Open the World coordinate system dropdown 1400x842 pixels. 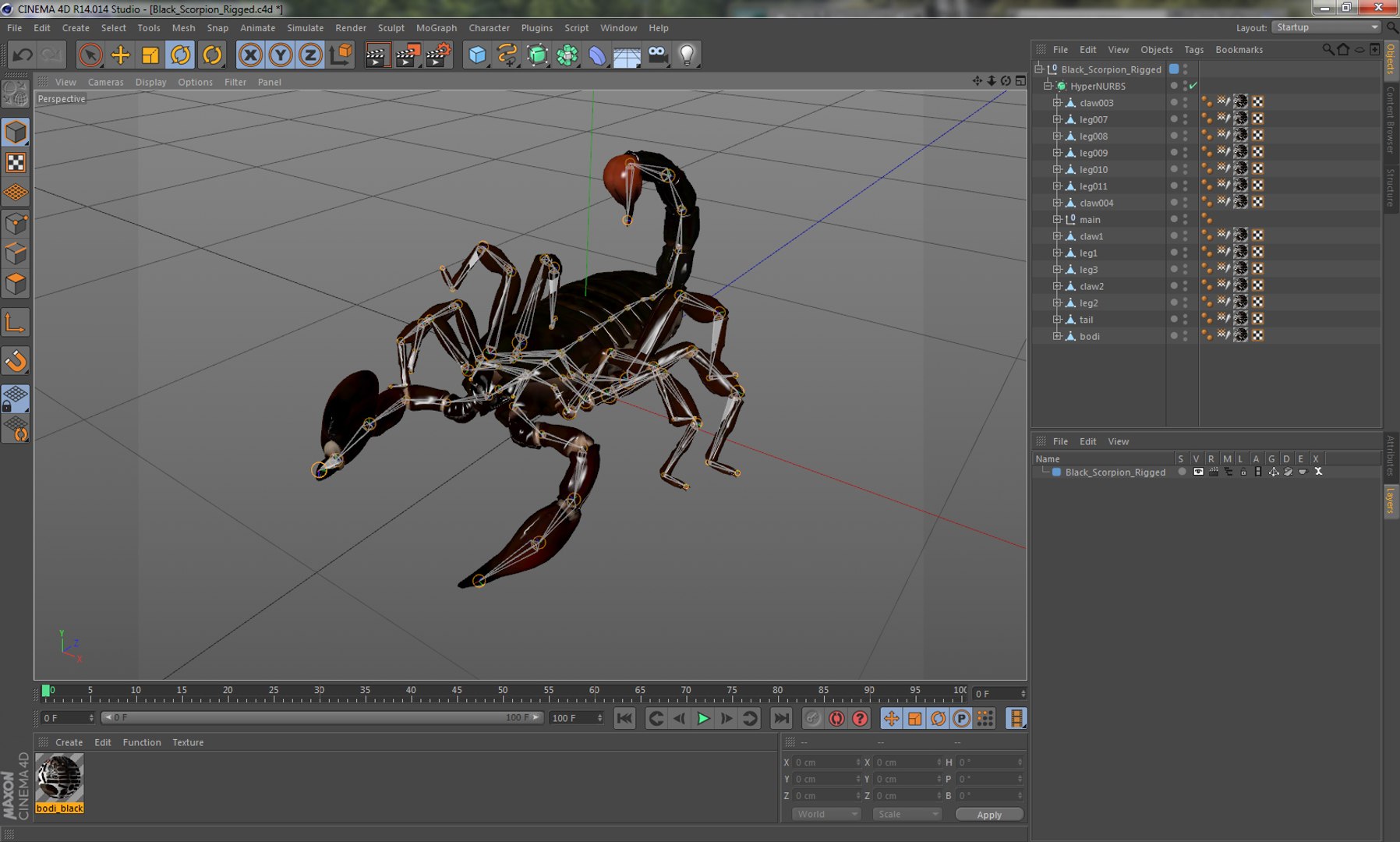pos(826,814)
